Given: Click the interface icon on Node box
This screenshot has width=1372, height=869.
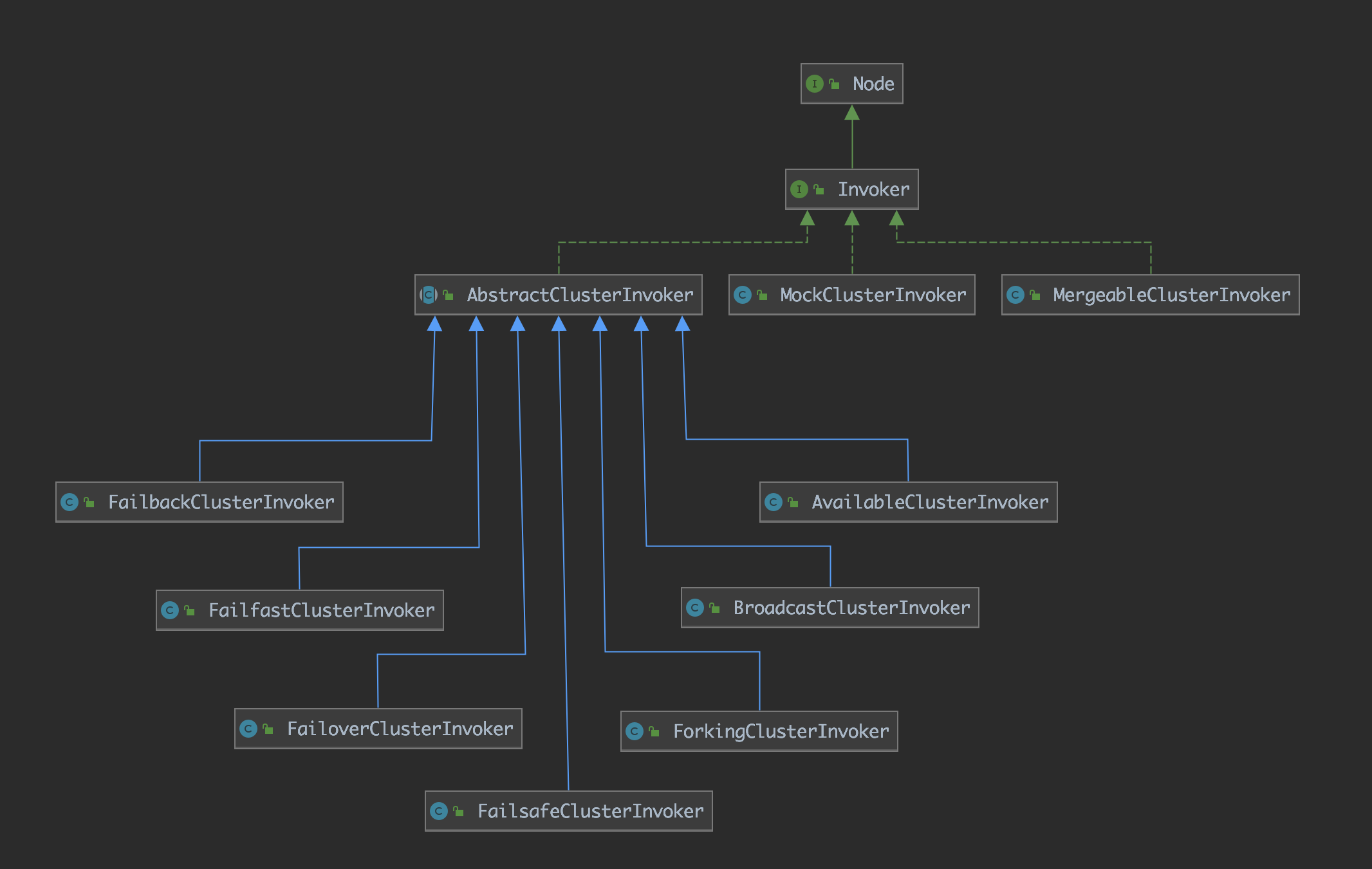Looking at the screenshot, I should pyautogui.click(x=814, y=84).
